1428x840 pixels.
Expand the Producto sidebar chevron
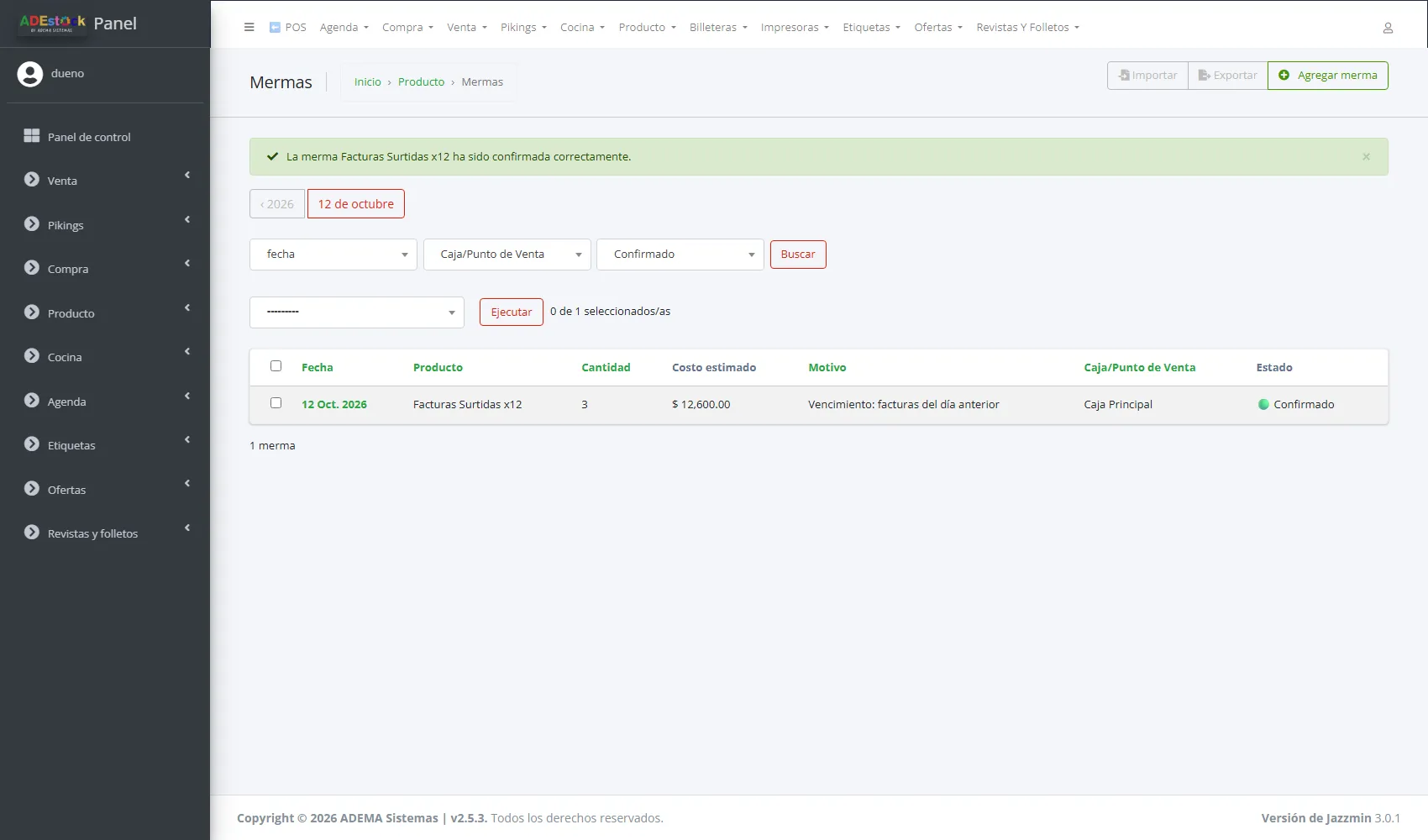coord(187,308)
